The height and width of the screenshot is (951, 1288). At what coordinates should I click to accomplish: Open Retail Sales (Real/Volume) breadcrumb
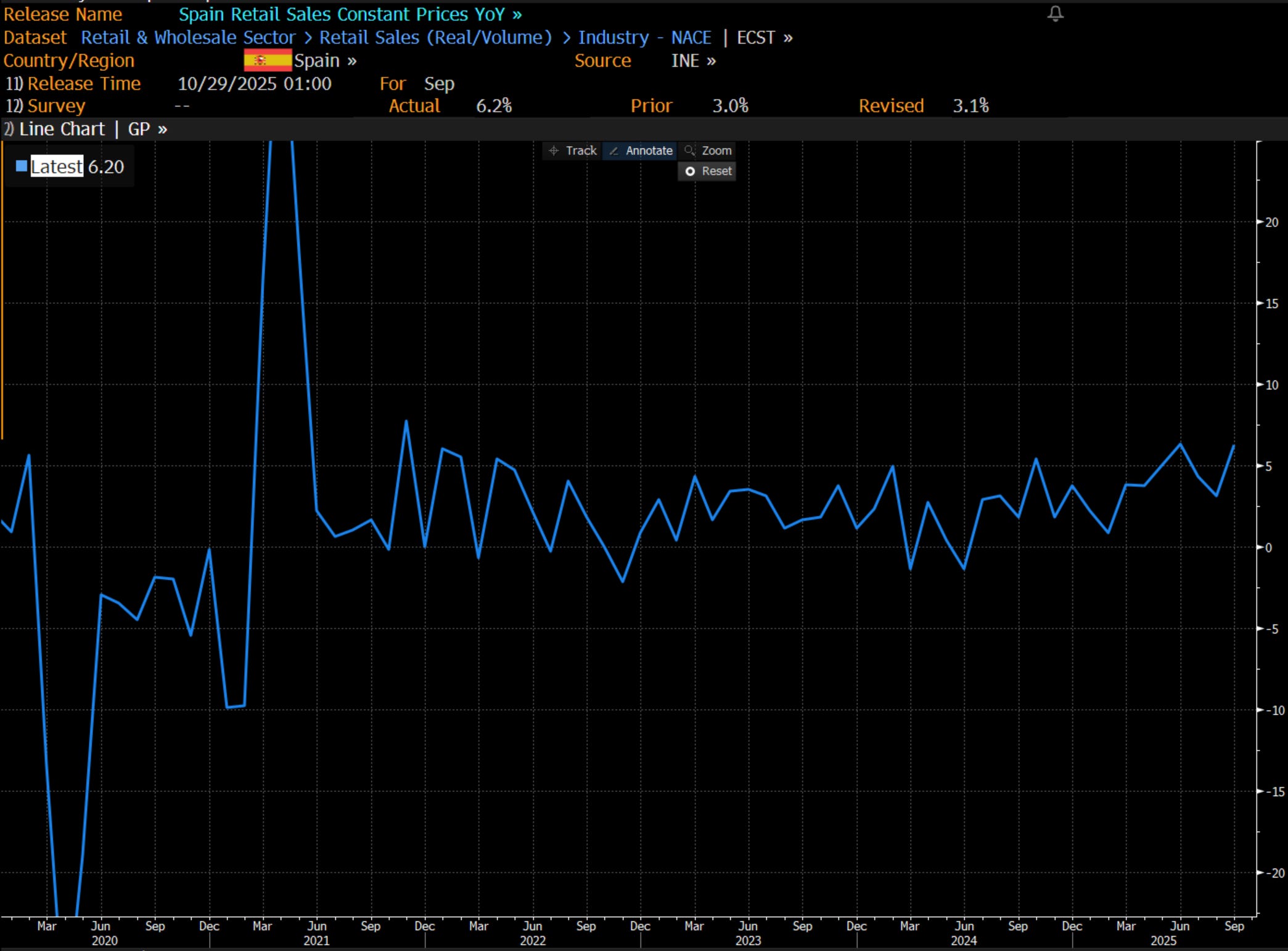click(x=435, y=38)
